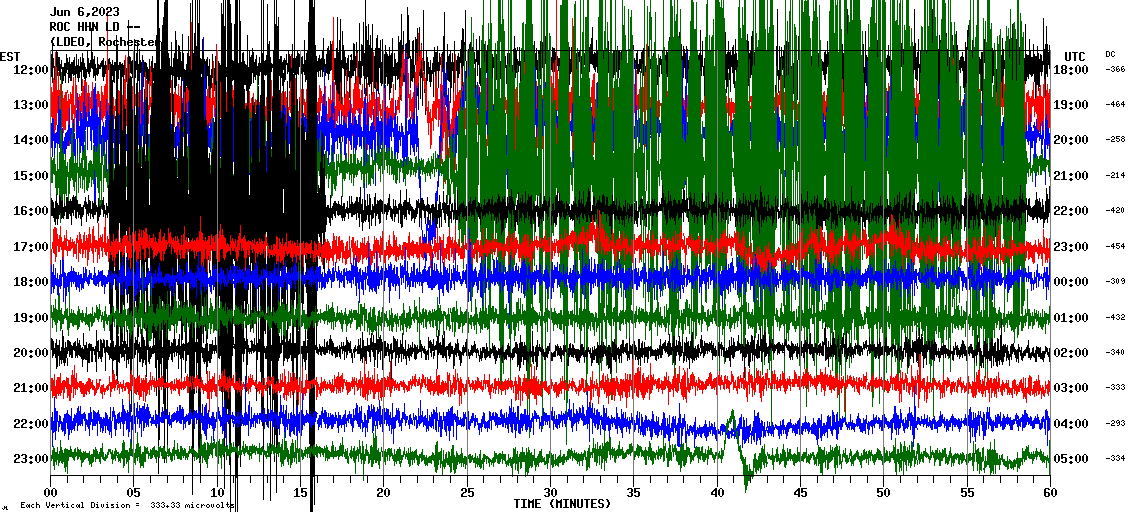Click the UTC column header
The height and width of the screenshot is (519, 1130).
[1075, 56]
